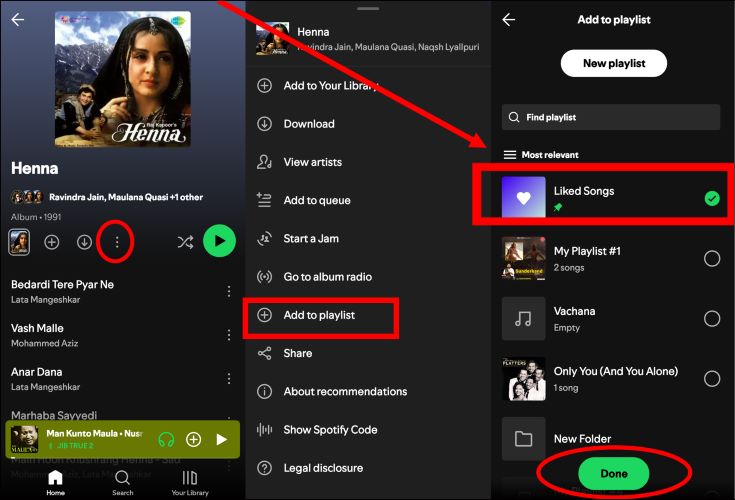This screenshot has width=735, height=500.
Task: Click the About recommendations info icon
Action: (264, 391)
